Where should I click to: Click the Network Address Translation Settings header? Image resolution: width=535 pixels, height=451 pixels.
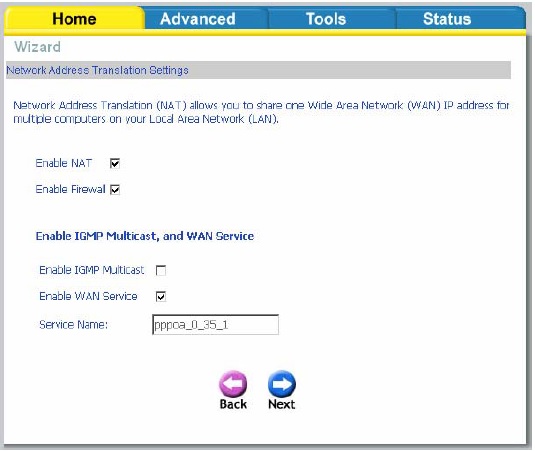(98, 70)
